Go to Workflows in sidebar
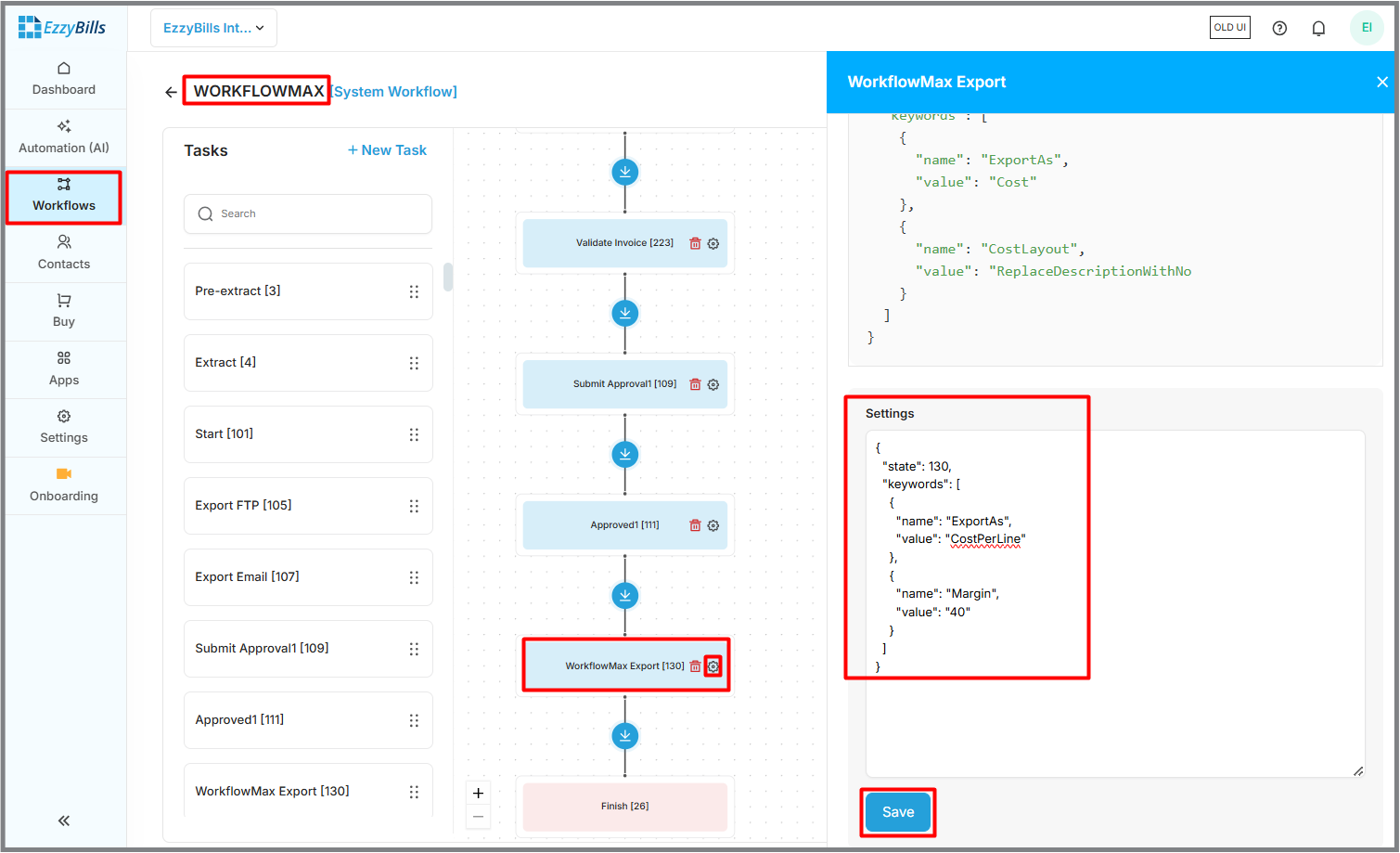The image size is (1400, 853). 64,196
